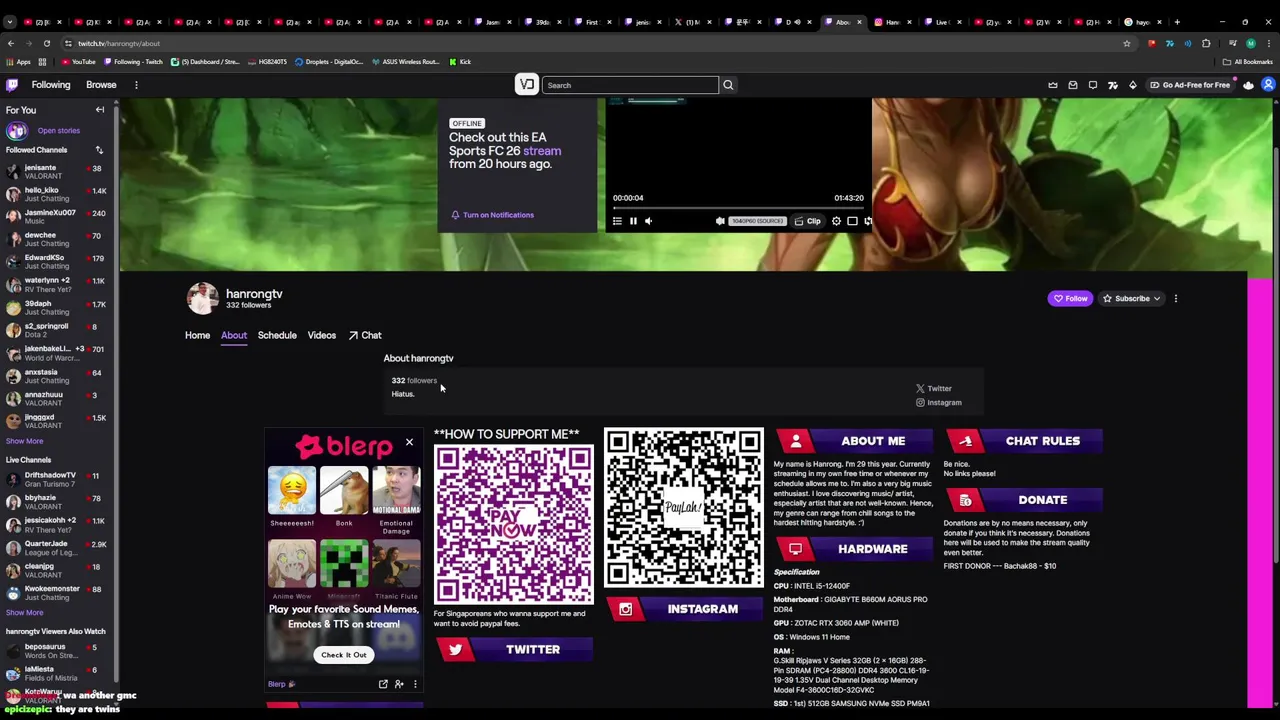1280x720 pixels.
Task: Open Twitch header more menu dots
Action: tap(136, 85)
